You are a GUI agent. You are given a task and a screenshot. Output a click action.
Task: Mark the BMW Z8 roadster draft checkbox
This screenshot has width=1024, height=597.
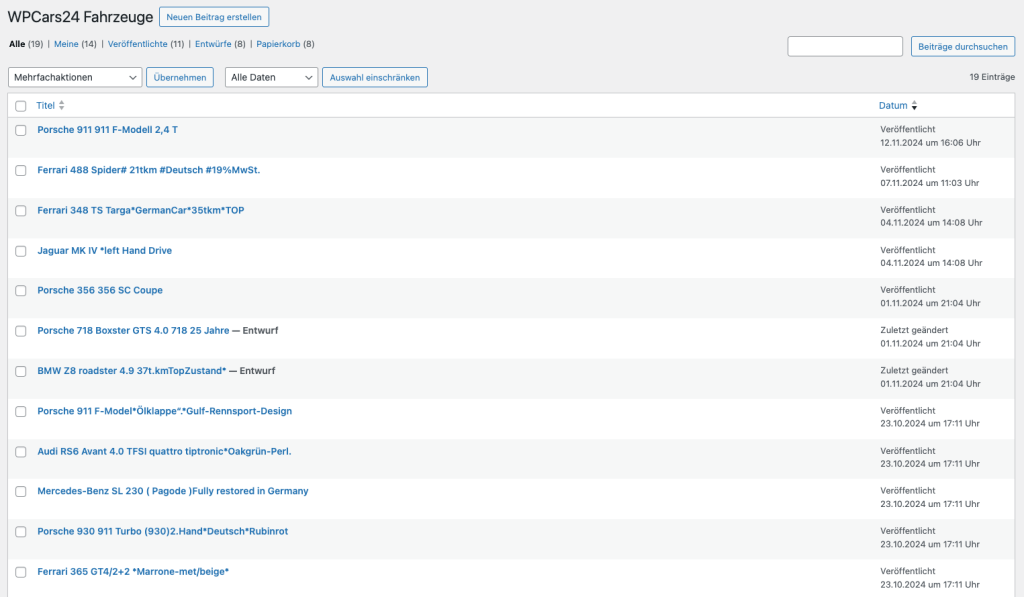tap(21, 371)
